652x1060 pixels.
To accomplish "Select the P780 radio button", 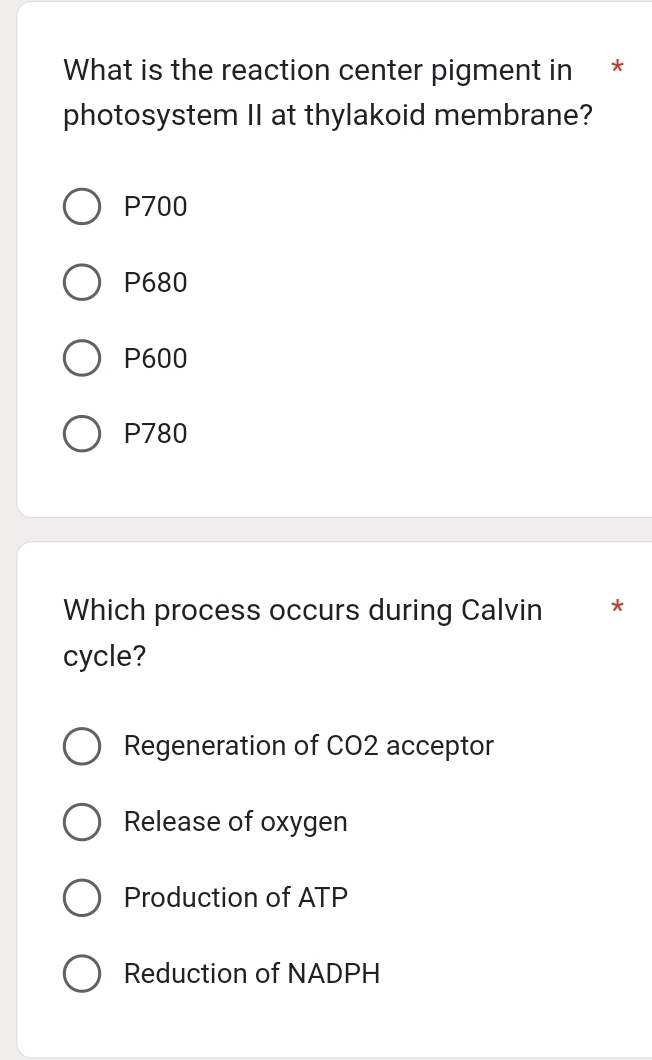I will [81, 433].
